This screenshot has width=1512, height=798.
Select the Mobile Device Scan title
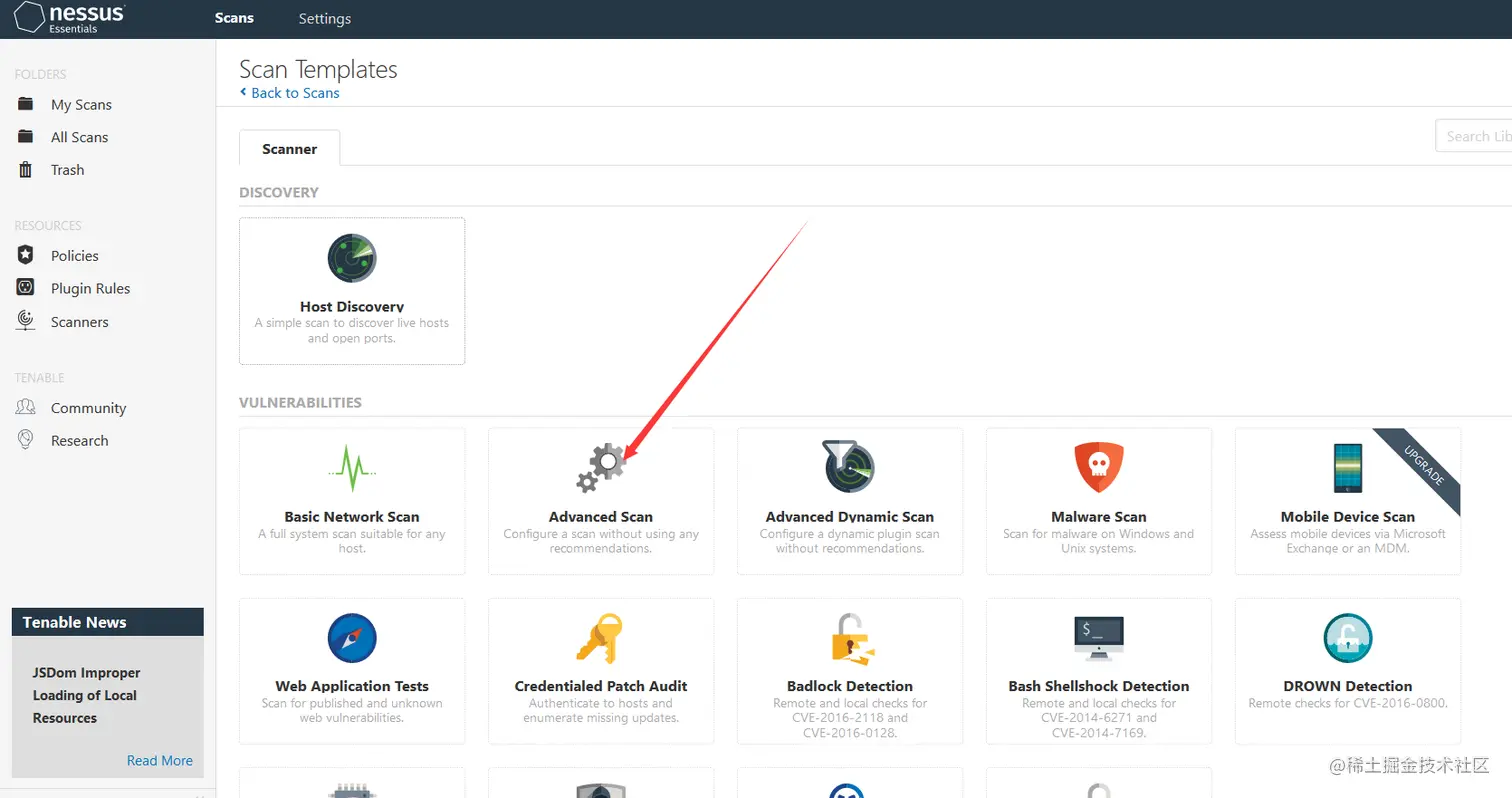pos(1348,517)
